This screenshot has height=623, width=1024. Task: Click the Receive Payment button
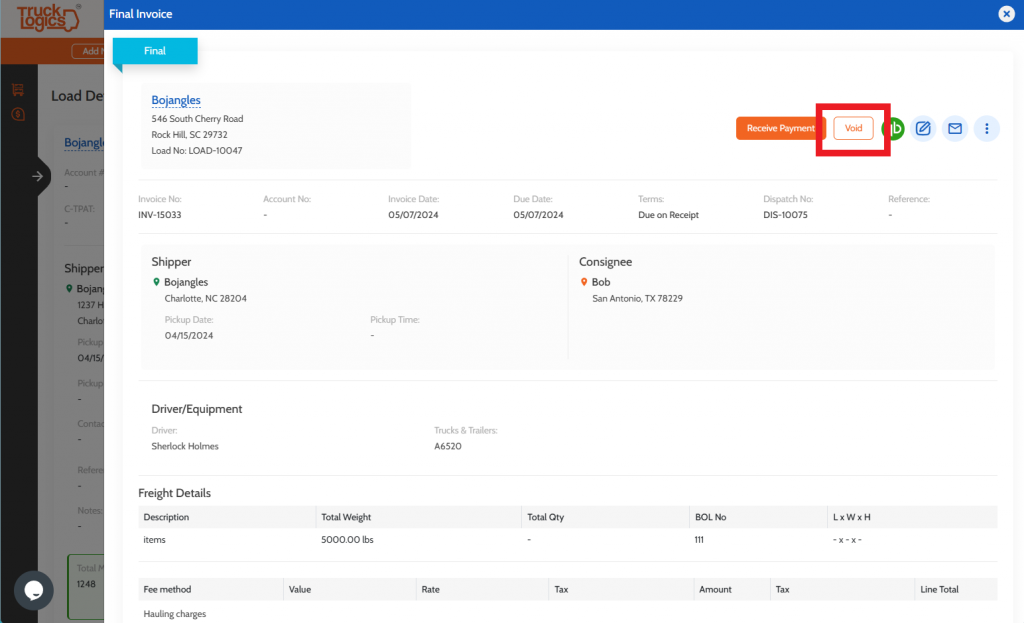(780, 128)
